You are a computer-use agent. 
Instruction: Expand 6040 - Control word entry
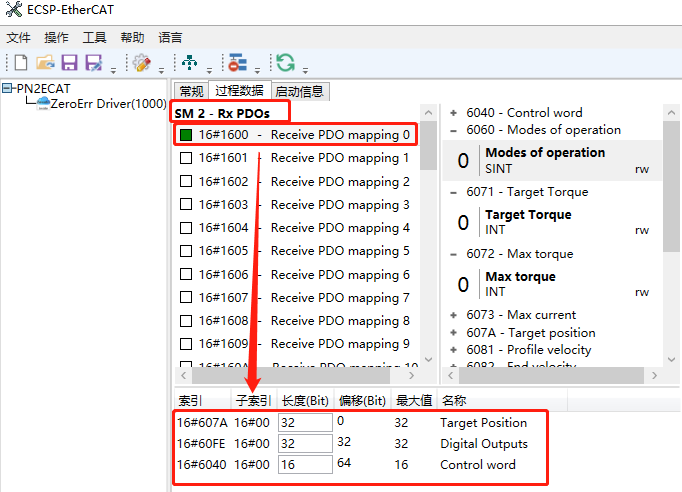coord(454,113)
